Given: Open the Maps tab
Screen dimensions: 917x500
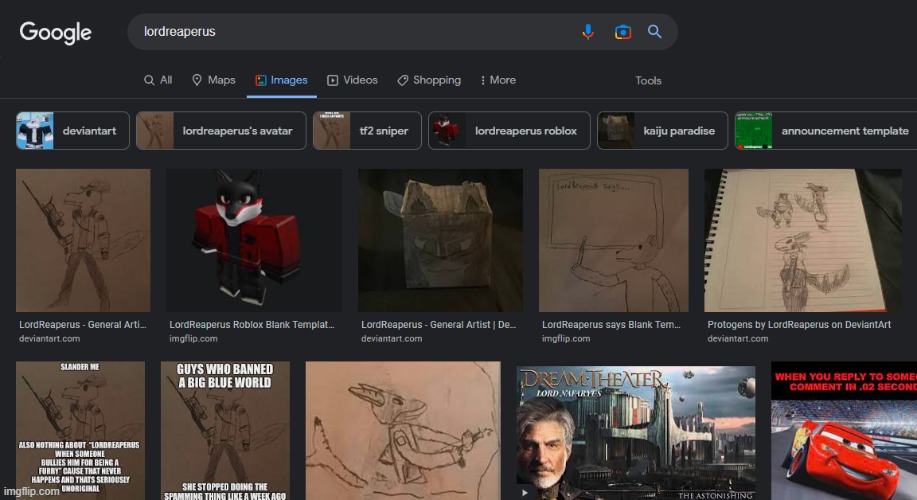Looking at the screenshot, I should [x=213, y=80].
